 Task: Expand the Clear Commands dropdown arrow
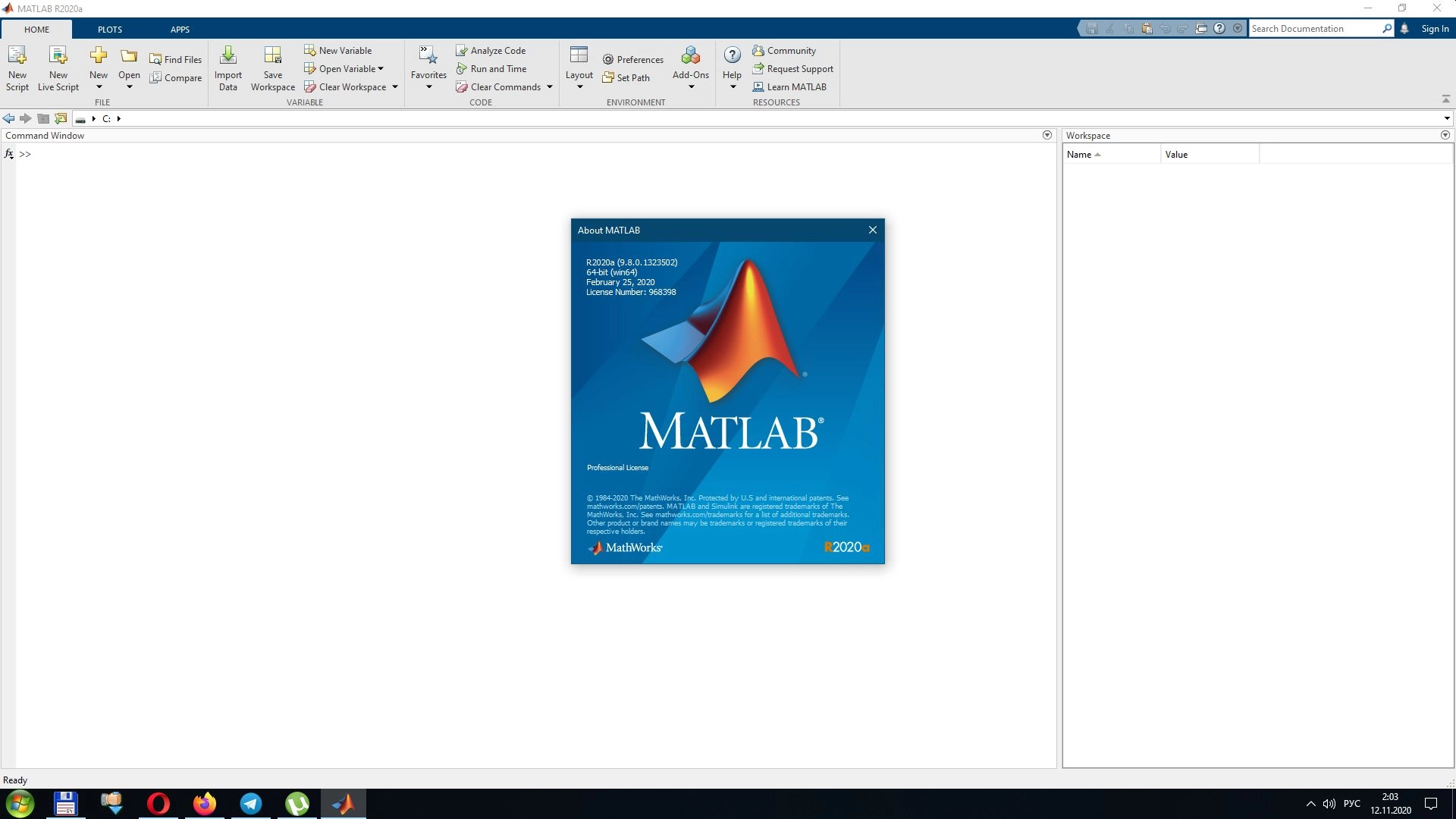click(x=550, y=86)
